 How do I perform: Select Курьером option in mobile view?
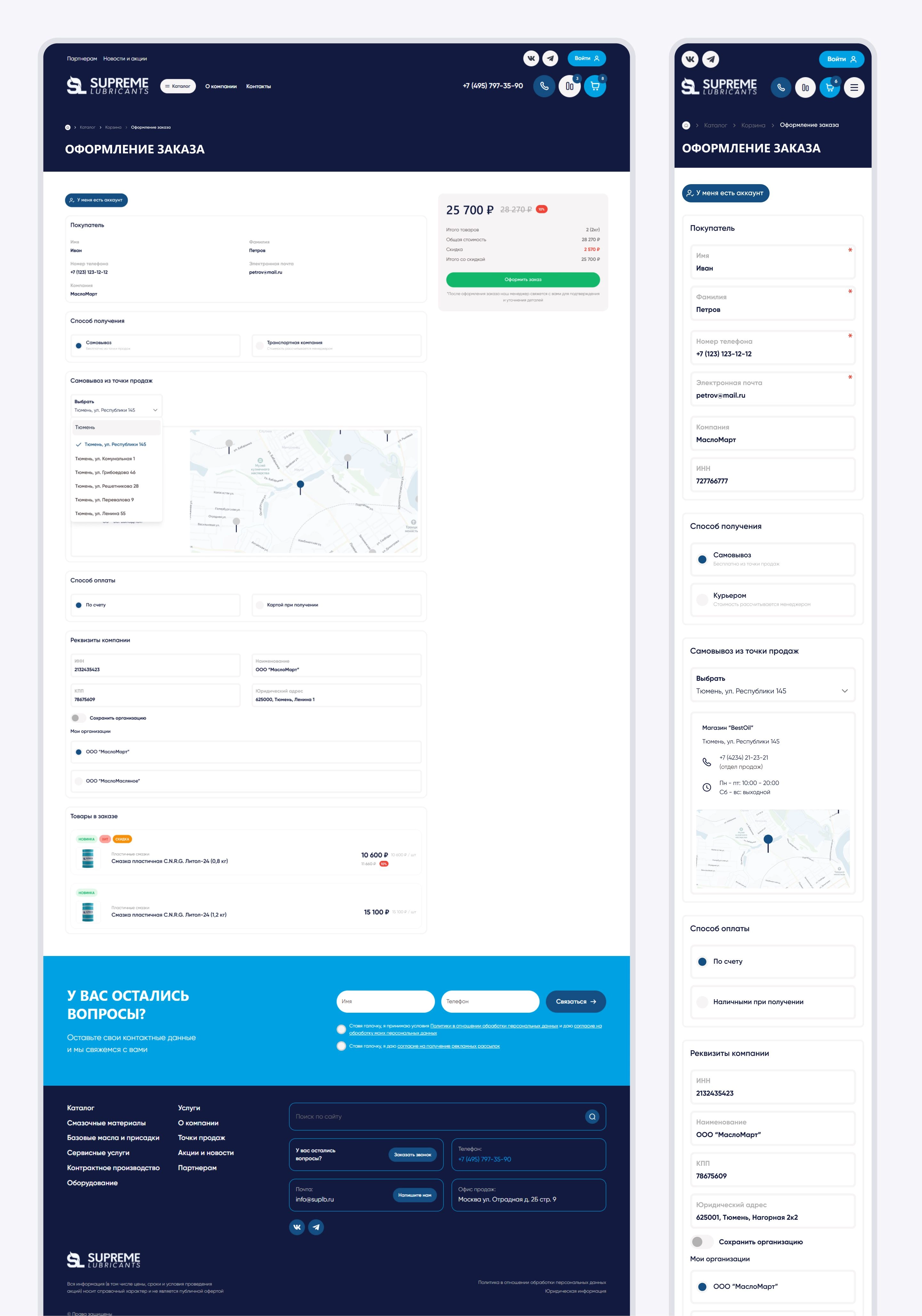coord(772,600)
